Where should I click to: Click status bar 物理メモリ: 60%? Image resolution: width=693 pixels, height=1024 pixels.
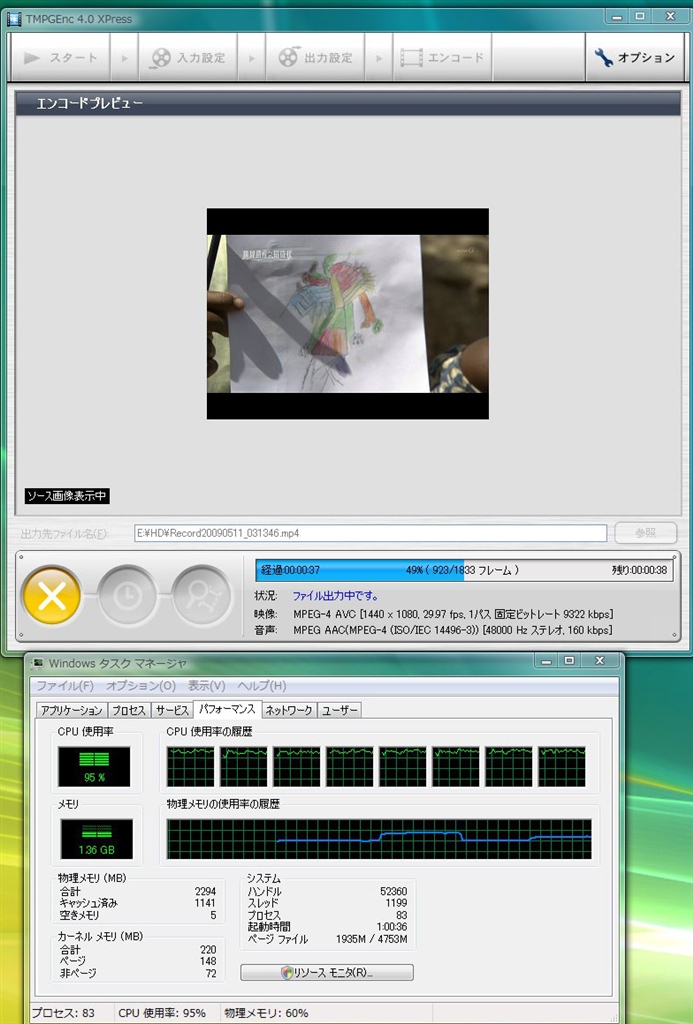point(266,1013)
